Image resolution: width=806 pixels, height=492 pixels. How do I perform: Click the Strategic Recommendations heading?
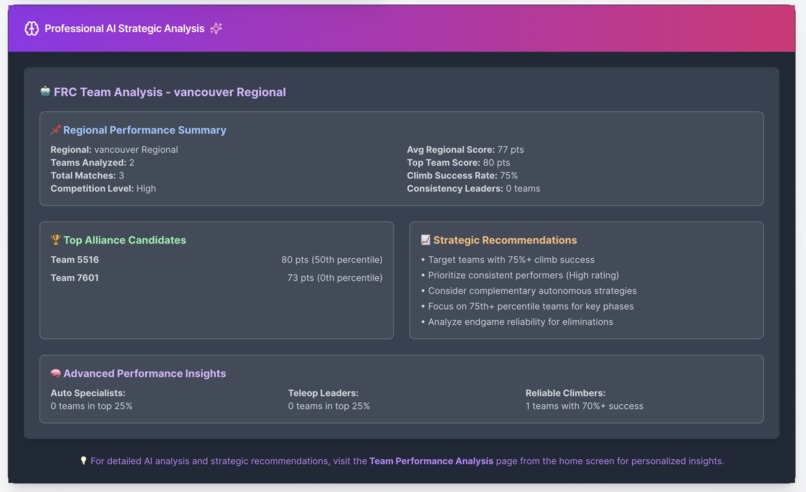point(504,240)
